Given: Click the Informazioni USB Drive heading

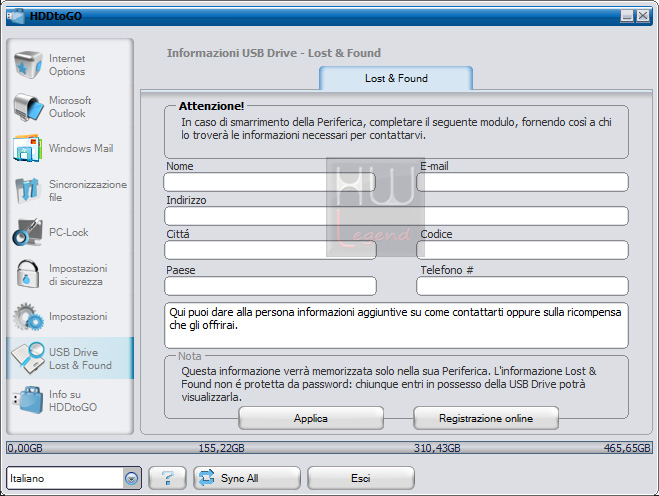Looking at the screenshot, I should tap(274, 53).
